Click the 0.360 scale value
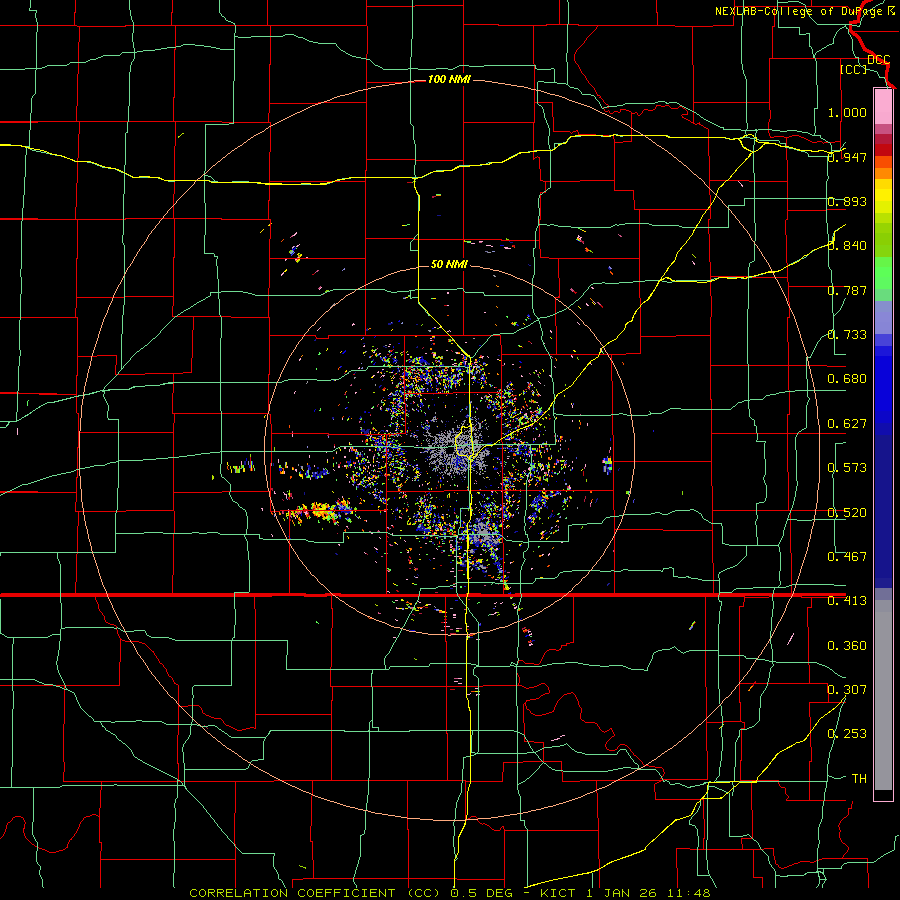900x900 pixels. (847, 646)
